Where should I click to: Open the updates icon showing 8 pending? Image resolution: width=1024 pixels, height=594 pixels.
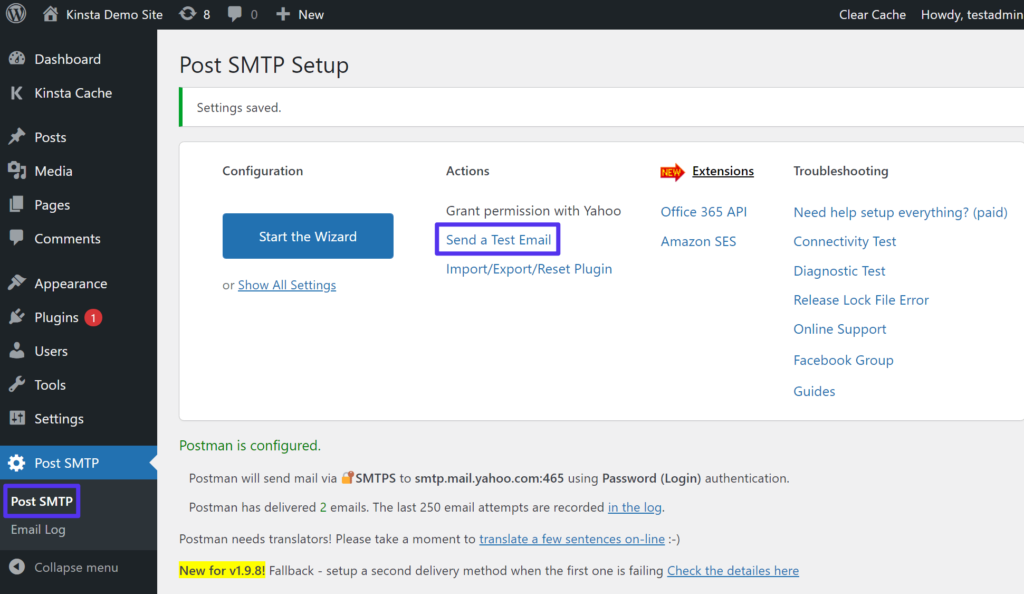[189, 14]
